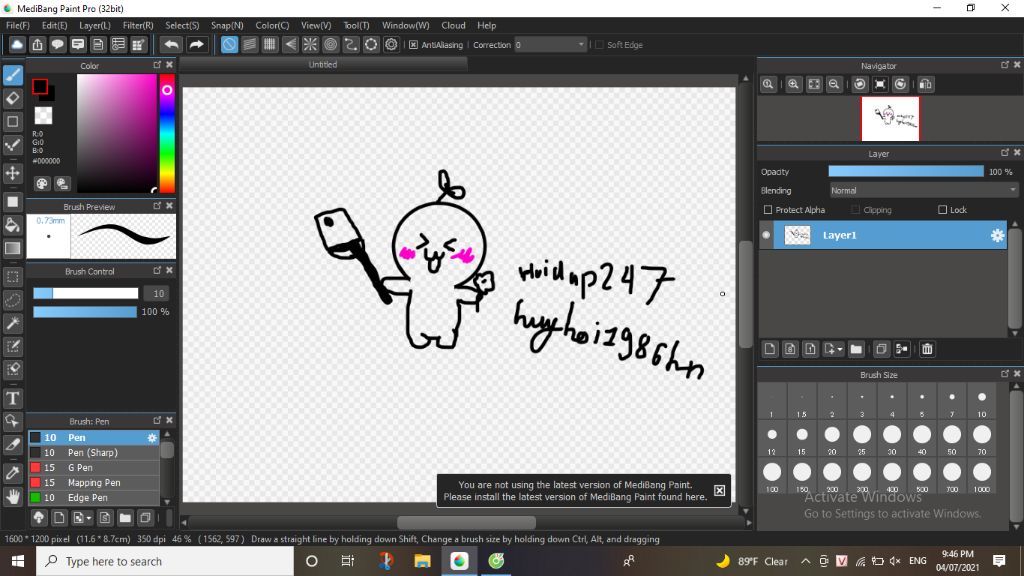Toggle Layer1 visibility

click(x=766, y=235)
